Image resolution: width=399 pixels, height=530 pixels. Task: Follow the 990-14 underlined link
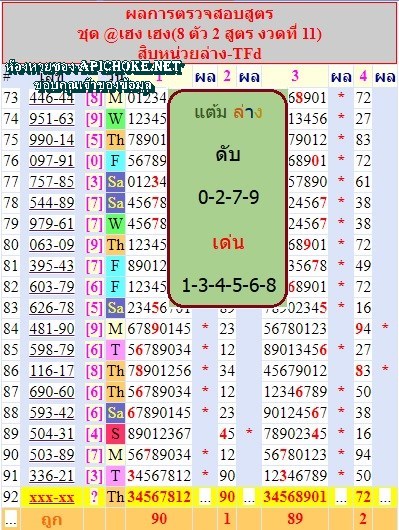(x=52, y=140)
